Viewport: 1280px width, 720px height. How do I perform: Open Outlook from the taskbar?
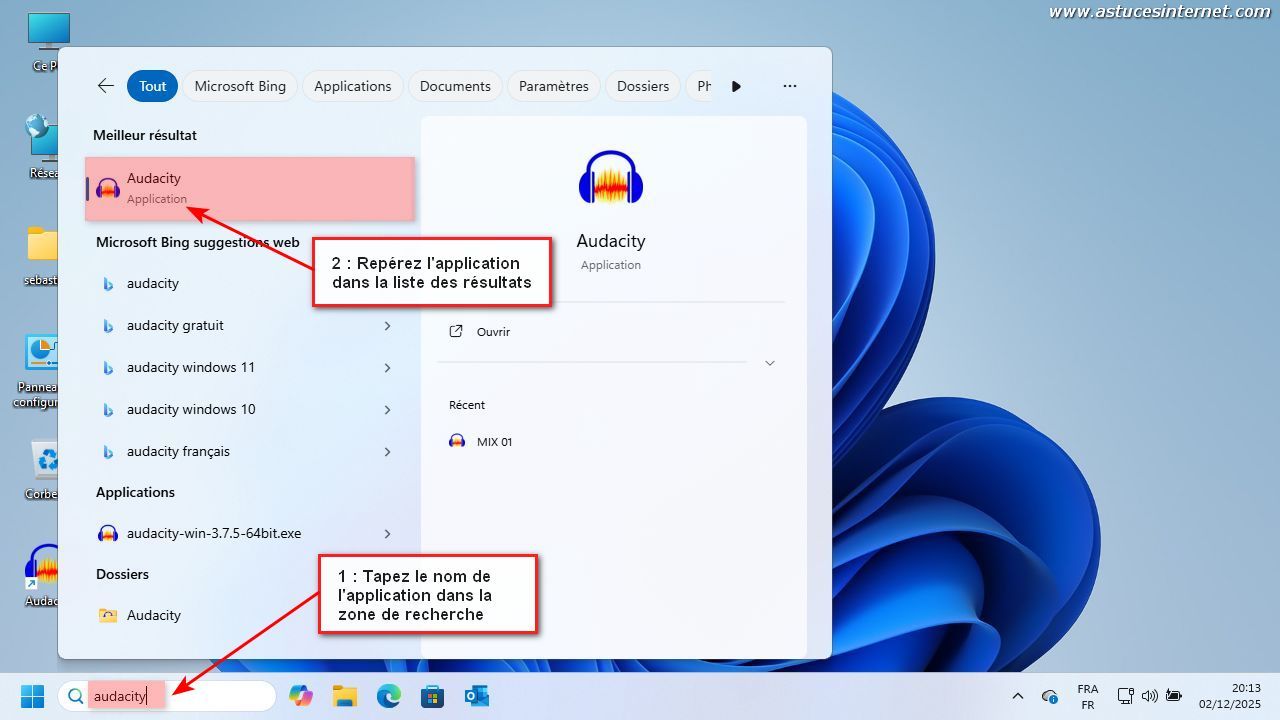coord(476,696)
